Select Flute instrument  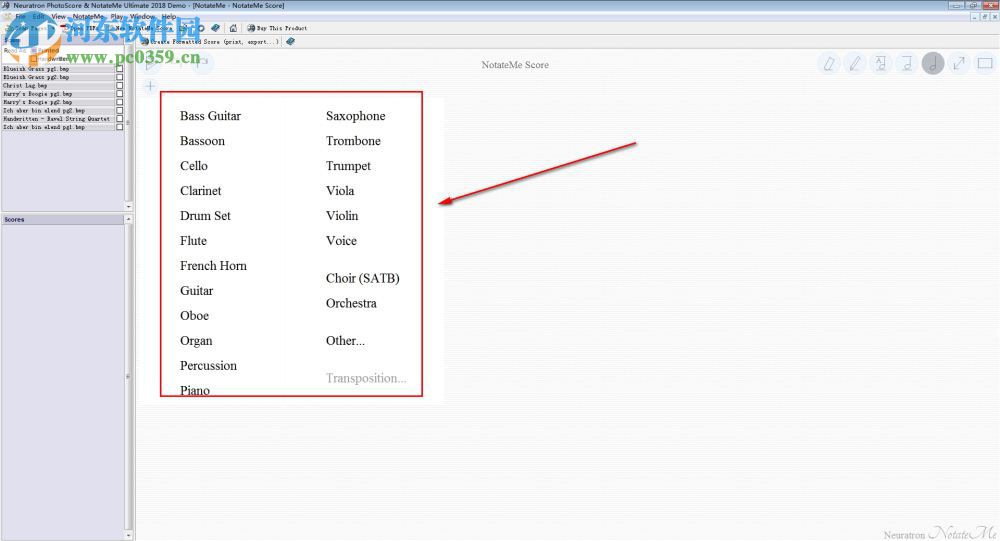click(193, 241)
